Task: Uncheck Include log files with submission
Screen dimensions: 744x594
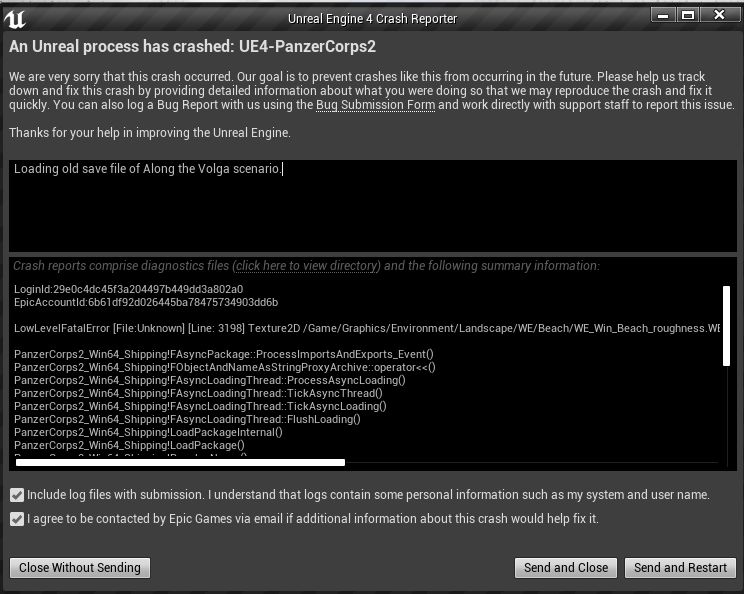Action: pos(17,495)
